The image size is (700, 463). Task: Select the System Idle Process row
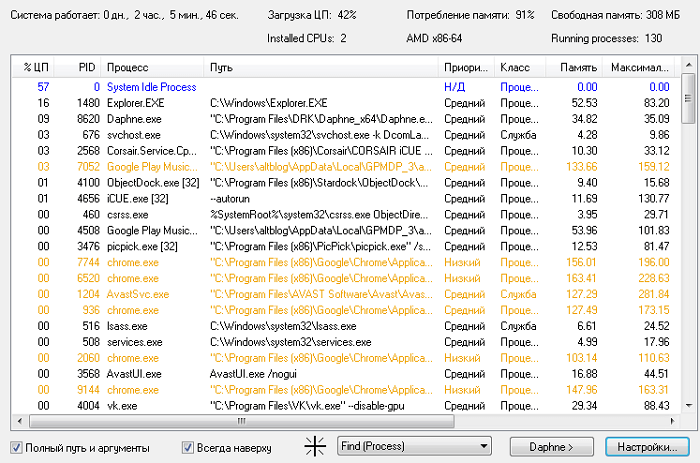pyautogui.click(x=150, y=87)
